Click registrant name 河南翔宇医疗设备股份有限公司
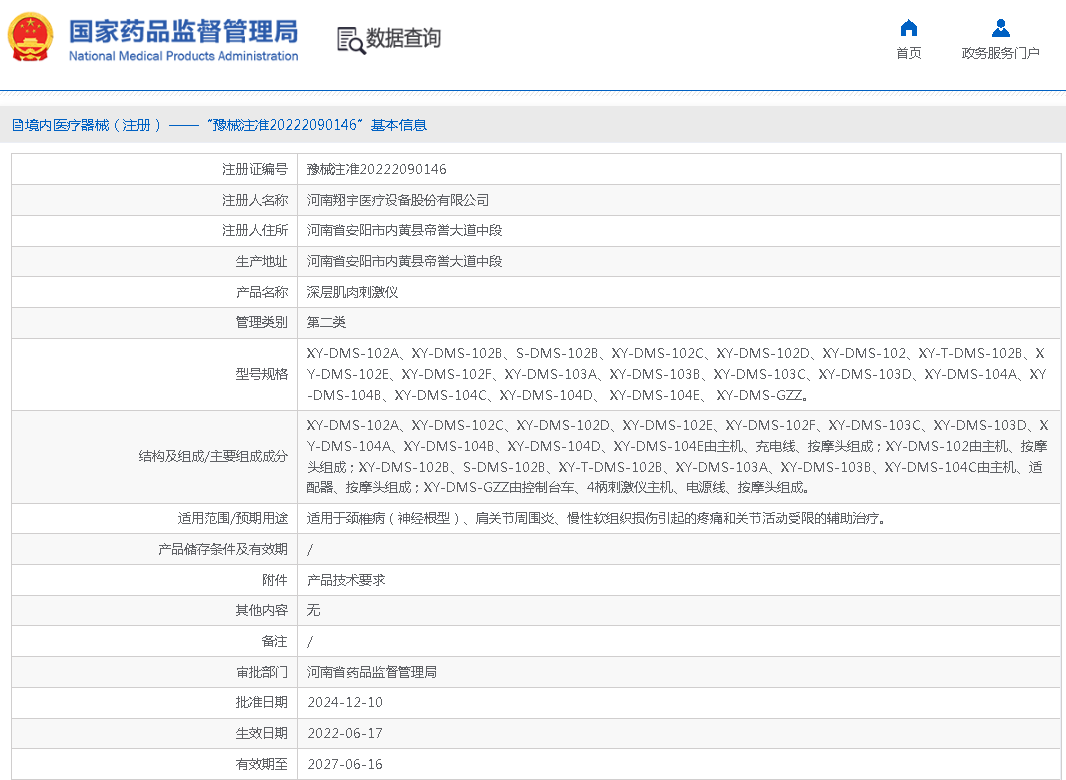This screenshot has height=780, width=1066. click(397, 200)
